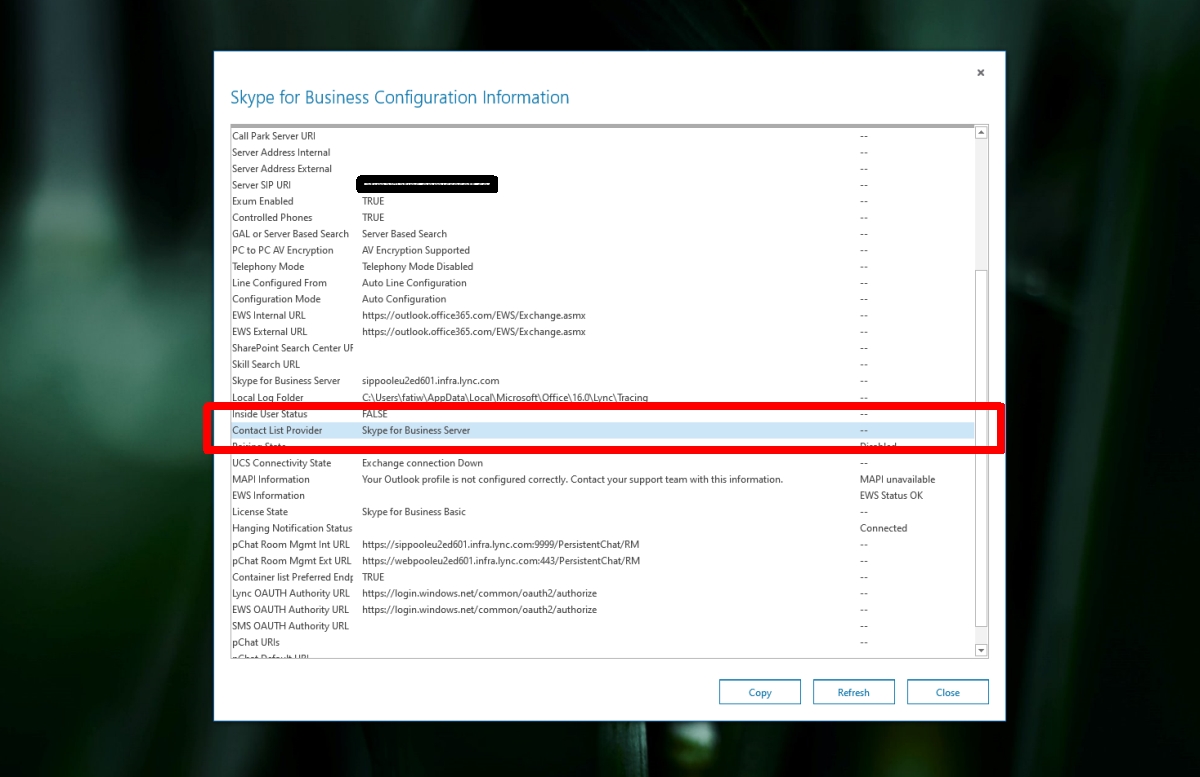Click the vertical scrollbar thumb

click(981, 448)
